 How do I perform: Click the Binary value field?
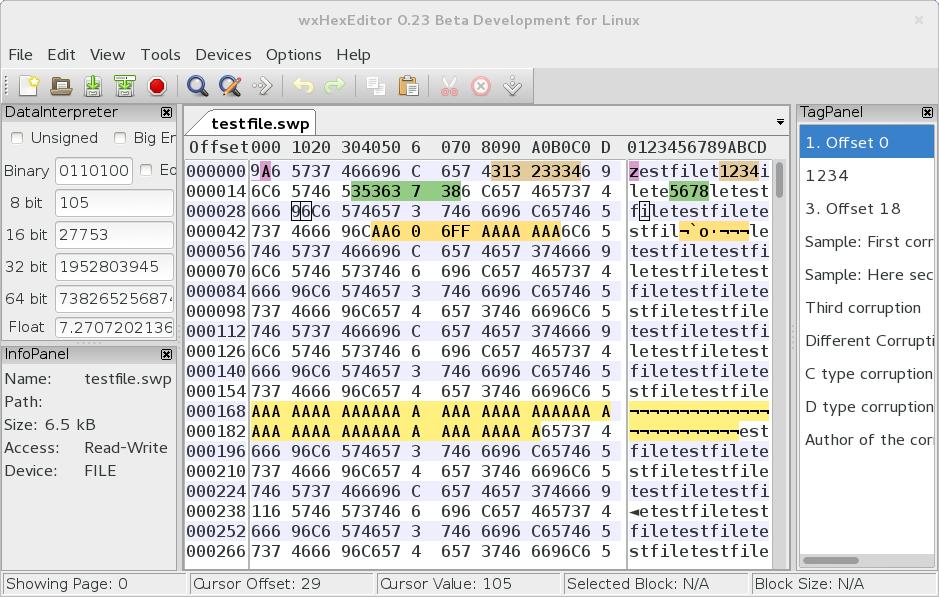pos(94,171)
